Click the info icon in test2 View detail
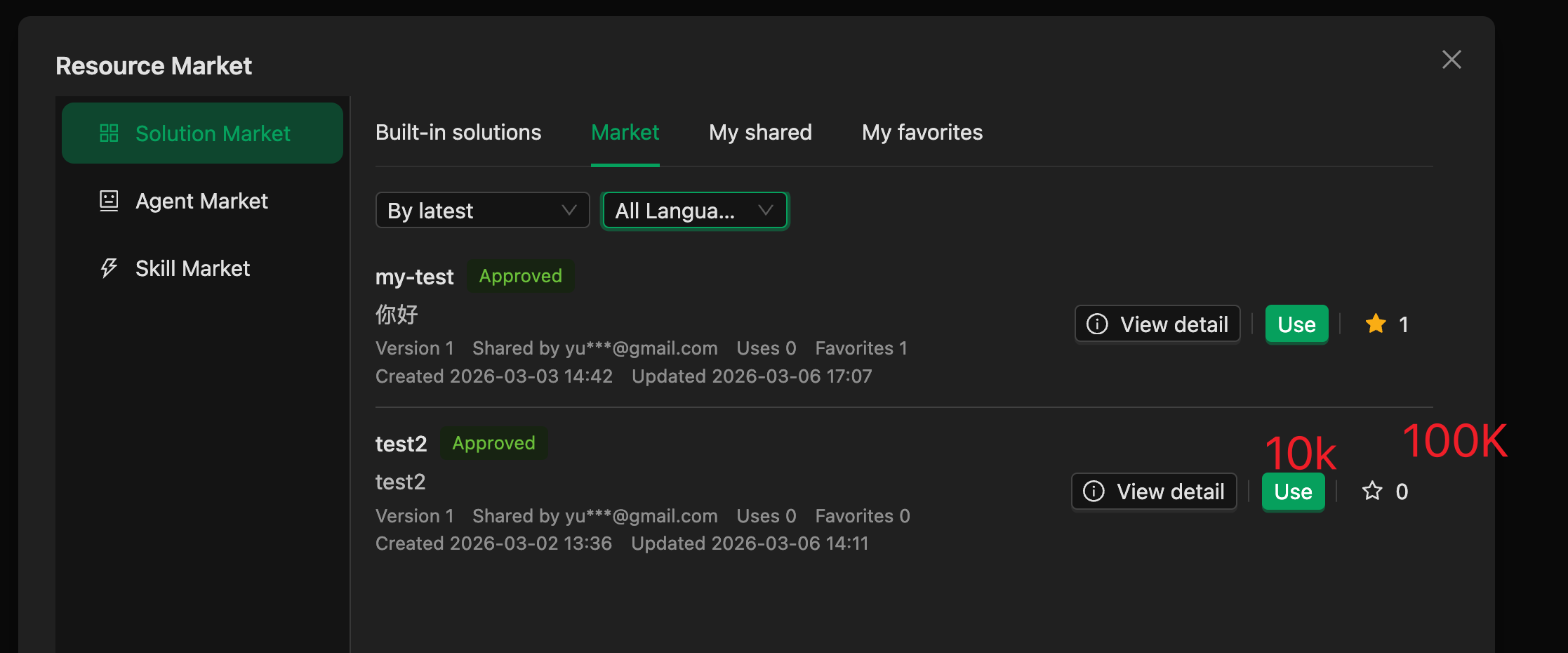Viewport: 1568px width, 653px height. 1094,491
